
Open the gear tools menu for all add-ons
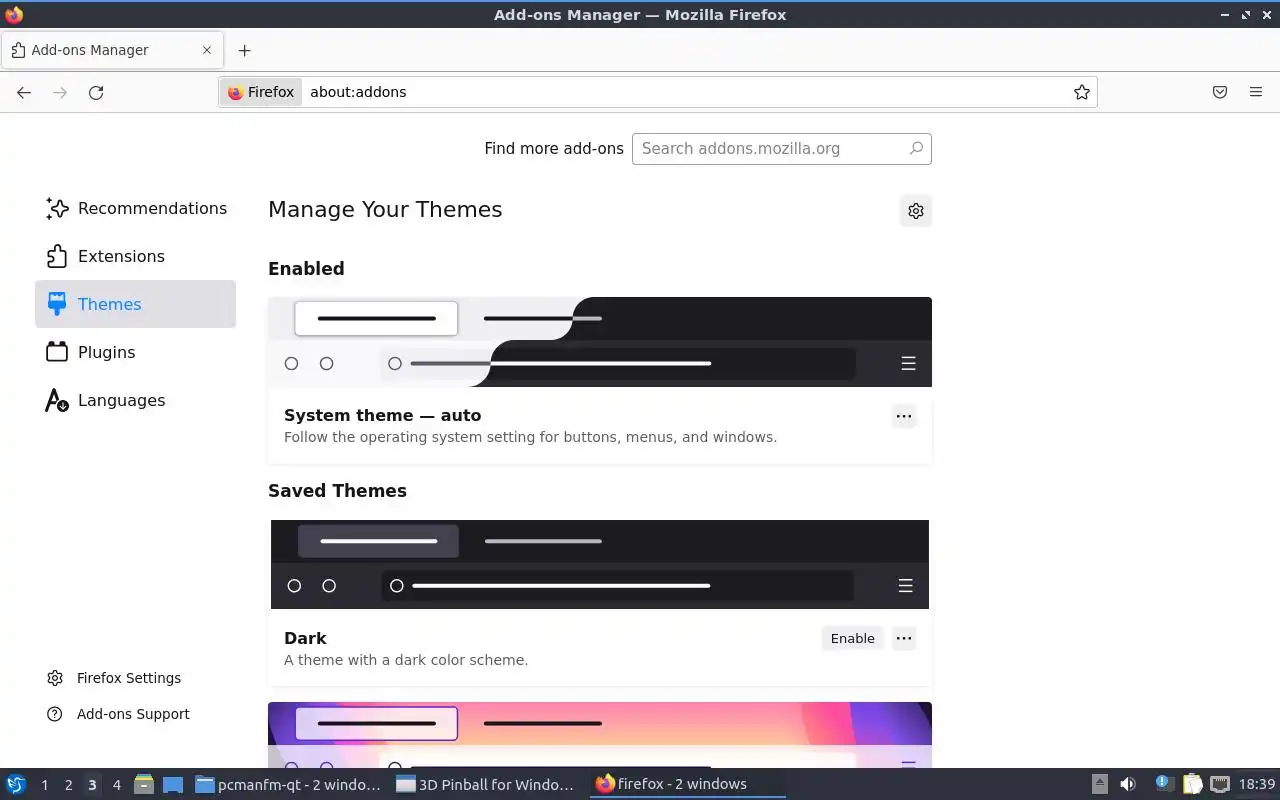(x=915, y=211)
